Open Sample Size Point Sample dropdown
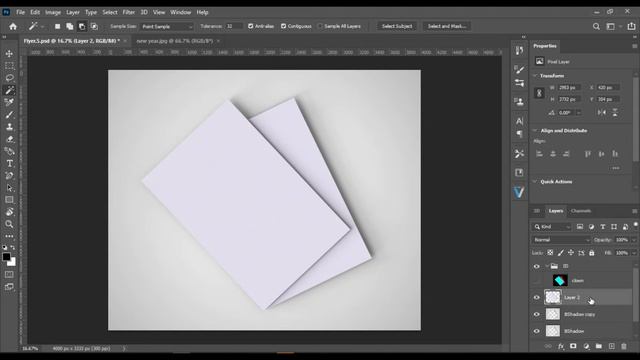This screenshot has height=360, width=640. (x=167, y=27)
